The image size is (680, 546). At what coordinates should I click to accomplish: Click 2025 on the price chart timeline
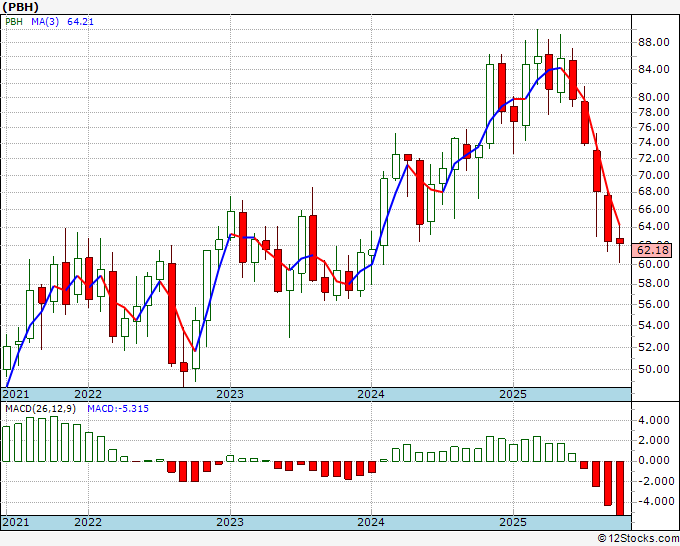pyautogui.click(x=513, y=395)
